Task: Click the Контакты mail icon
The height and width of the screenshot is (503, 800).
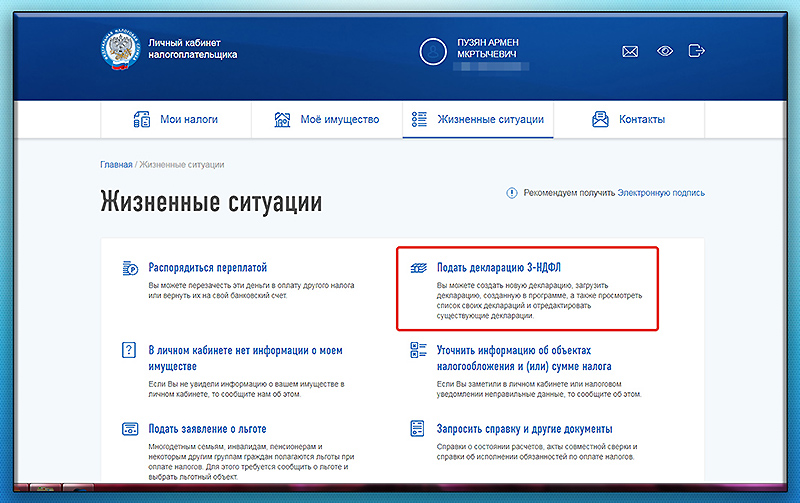Action: click(600, 119)
